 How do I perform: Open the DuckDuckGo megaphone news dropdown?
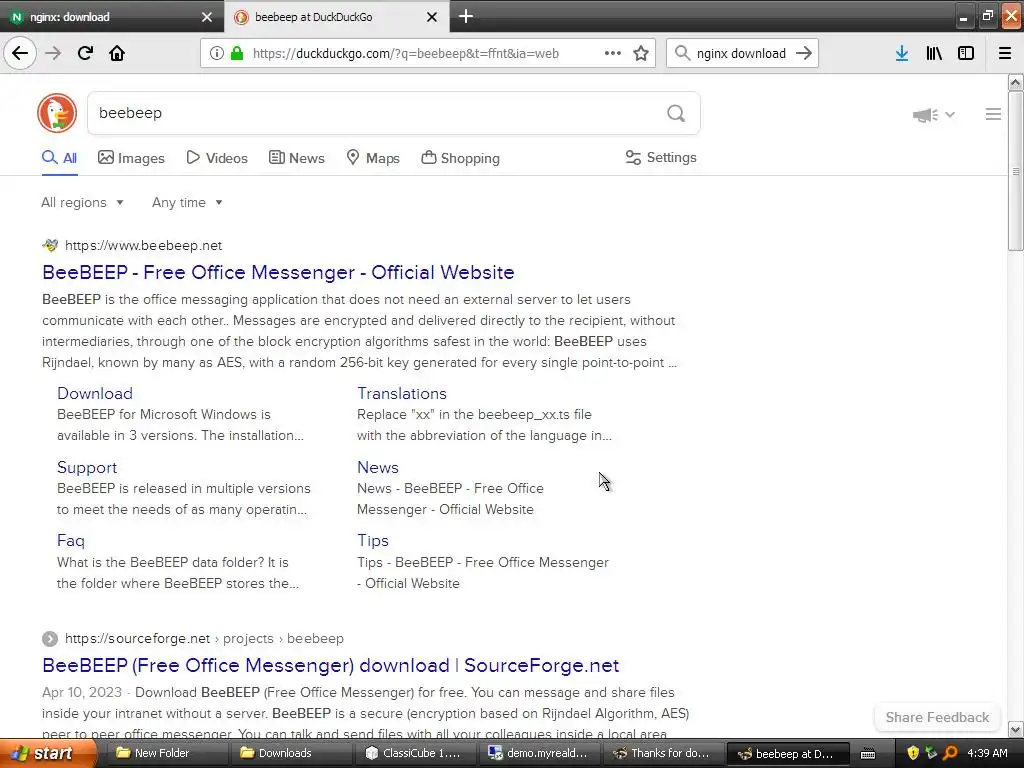click(x=933, y=115)
